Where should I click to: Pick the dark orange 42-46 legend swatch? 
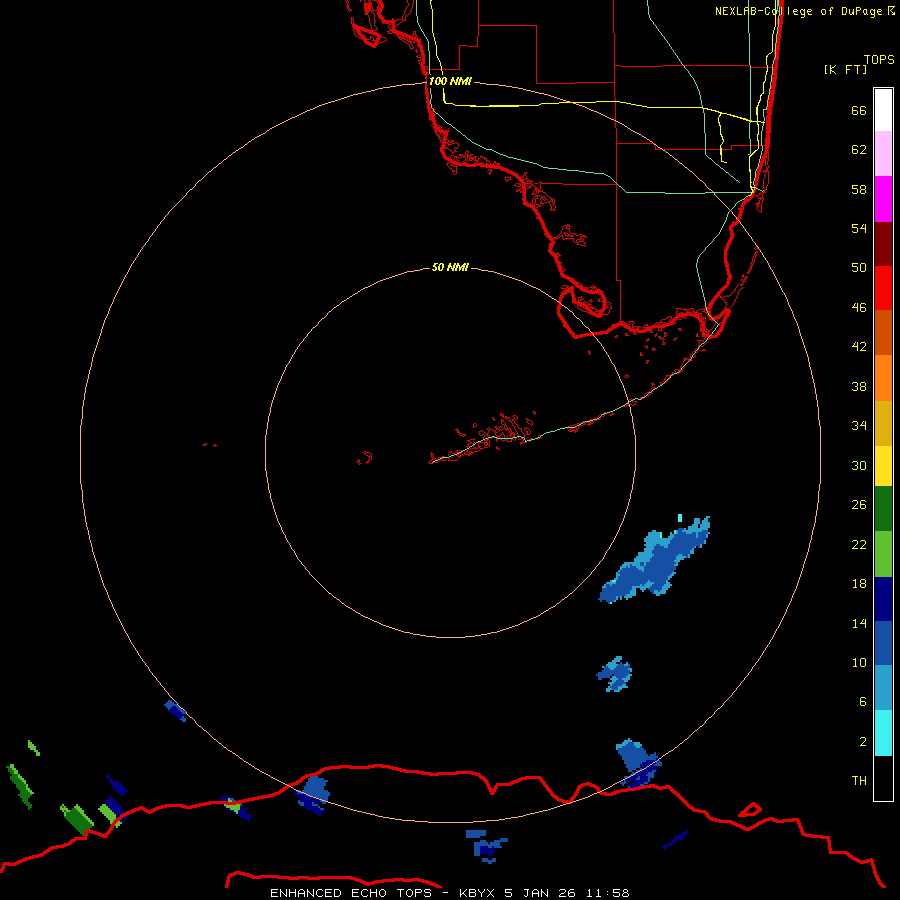click(x=883, y=332)
